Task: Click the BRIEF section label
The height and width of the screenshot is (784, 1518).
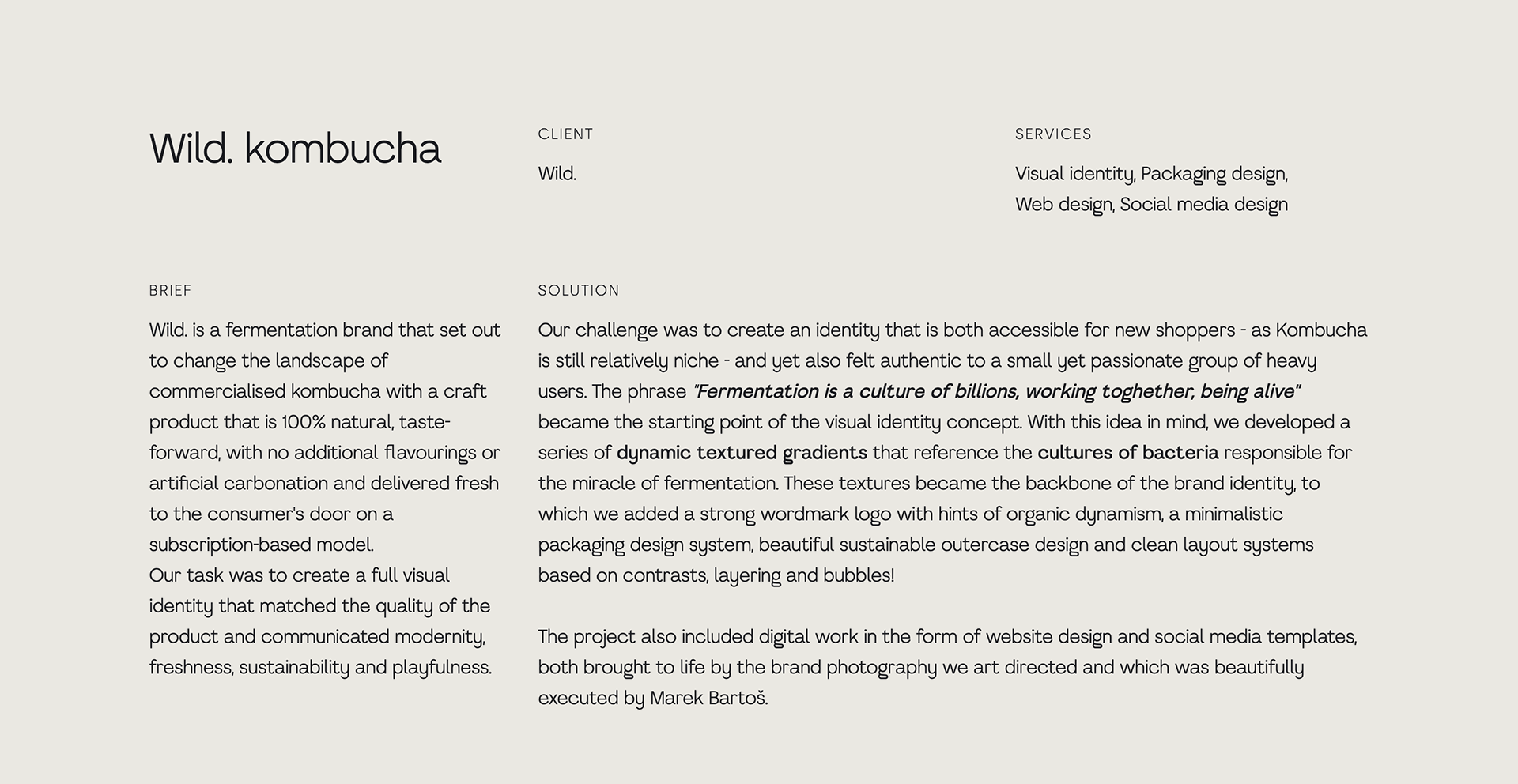Action: (170, 291)
